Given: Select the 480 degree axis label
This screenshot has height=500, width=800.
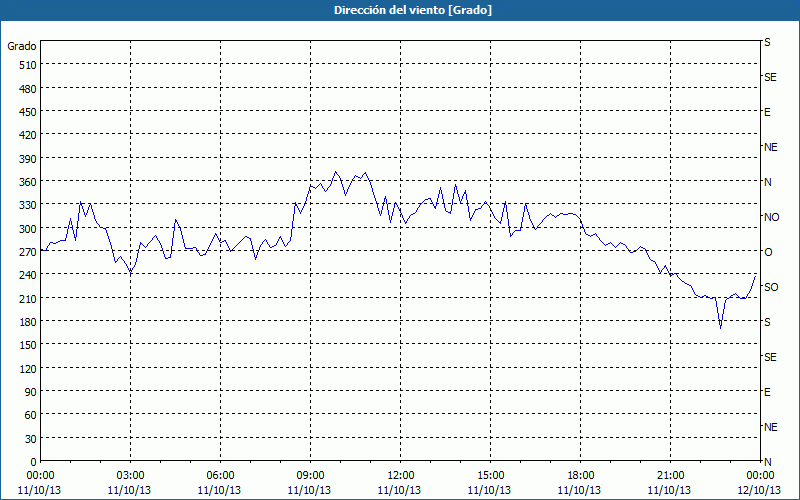Looking at the screenshot, I should [x=29, y=89].
